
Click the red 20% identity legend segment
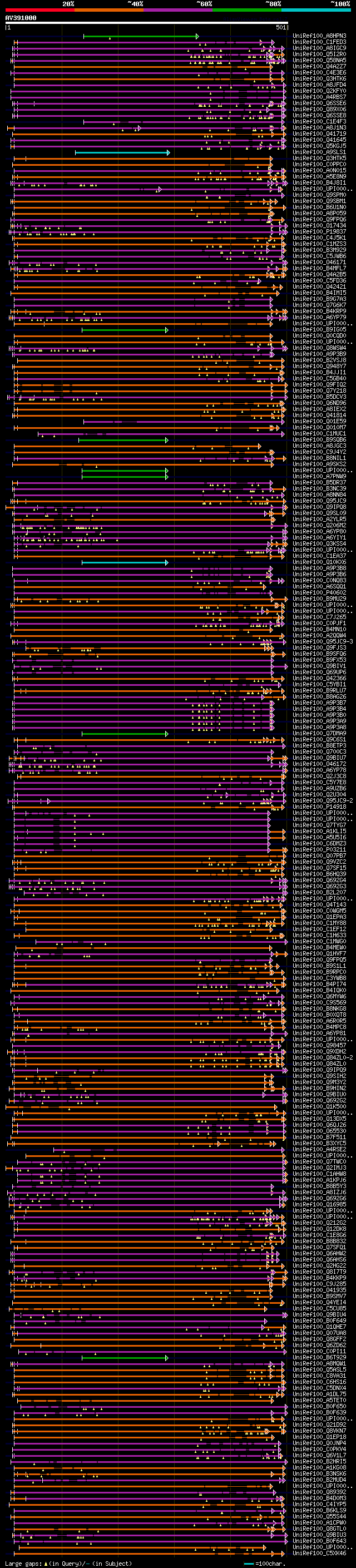[39, 10]
